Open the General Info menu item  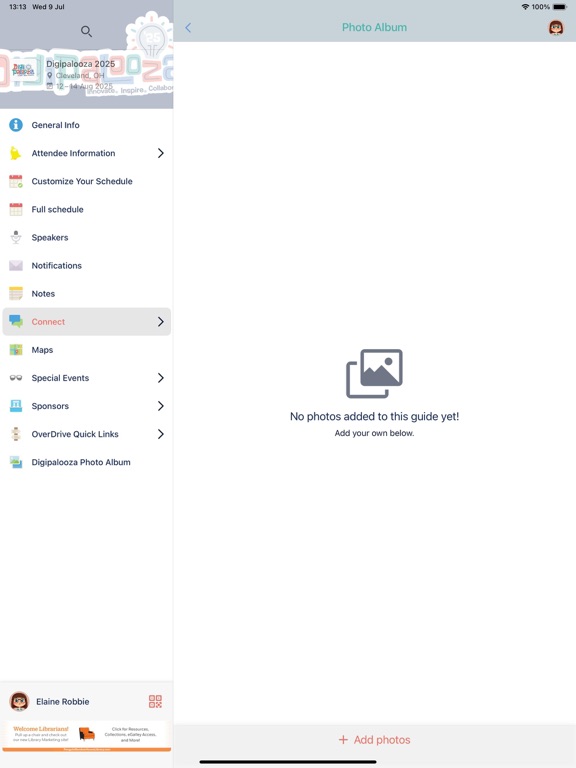point(87,125)
